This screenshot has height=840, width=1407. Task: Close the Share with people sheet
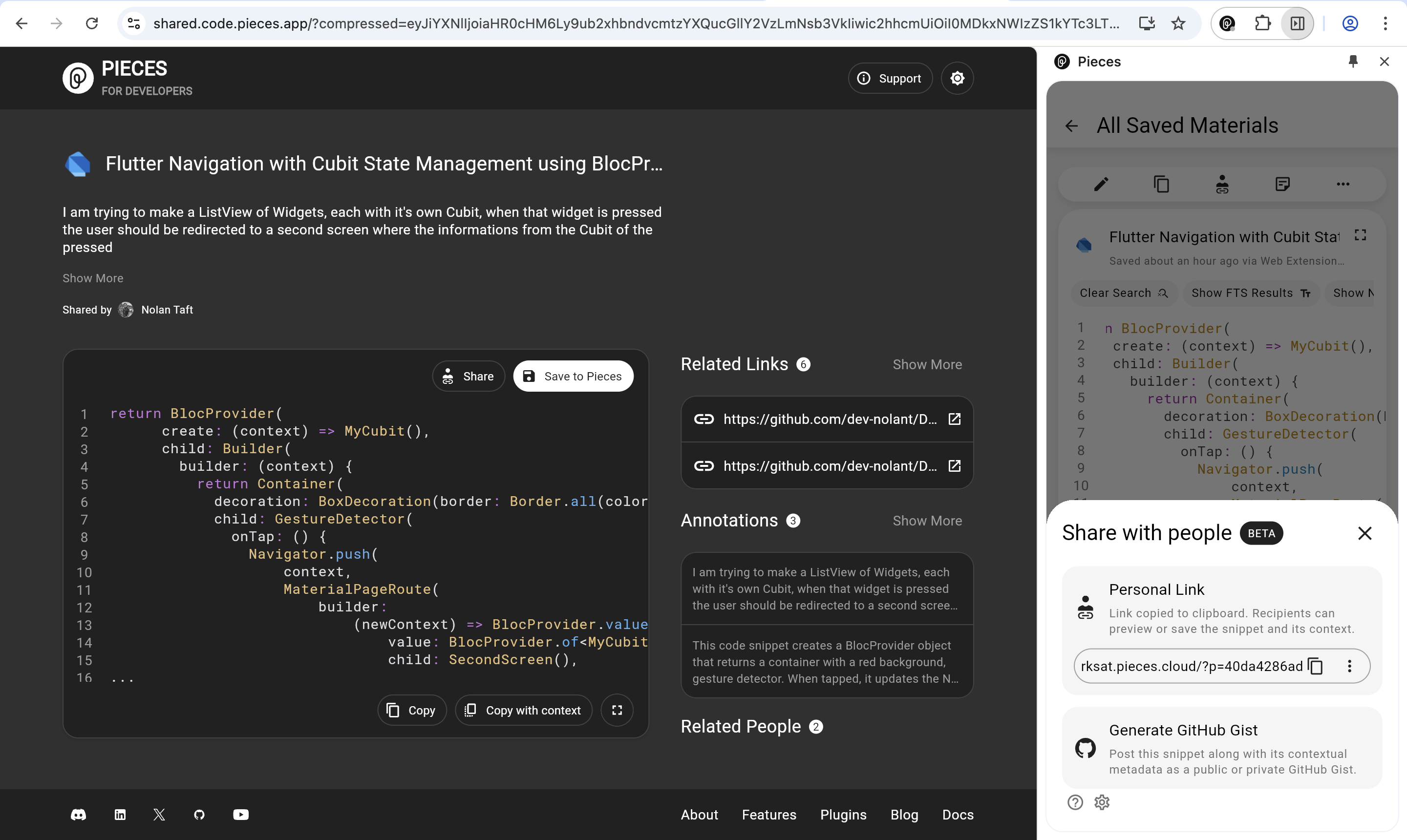point(1364,533)
